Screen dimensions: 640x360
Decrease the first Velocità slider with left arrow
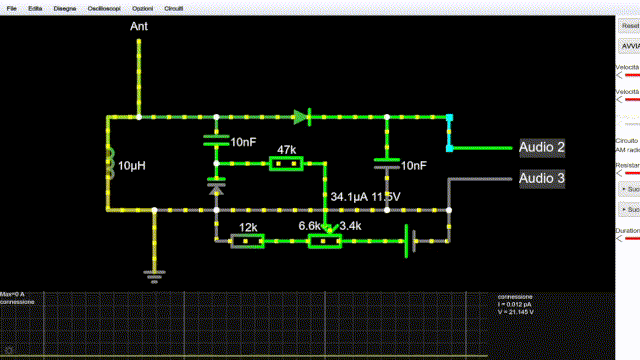[x=619, y=75]
